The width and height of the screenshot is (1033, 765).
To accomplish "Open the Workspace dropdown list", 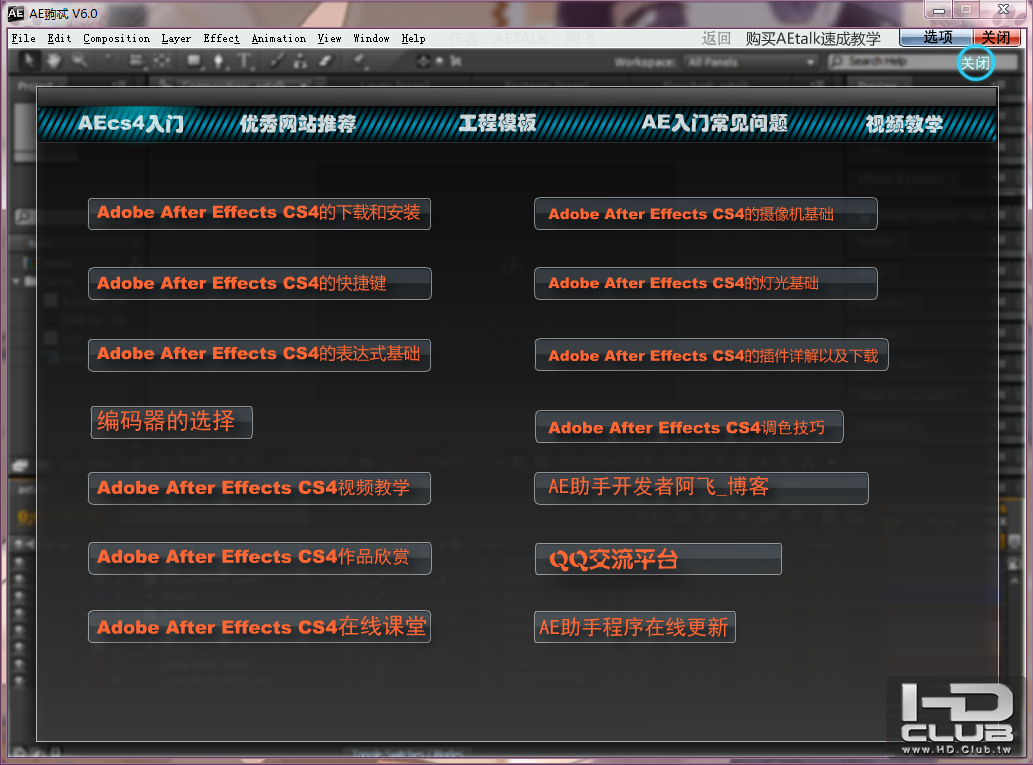I will [x=750, y=62].
